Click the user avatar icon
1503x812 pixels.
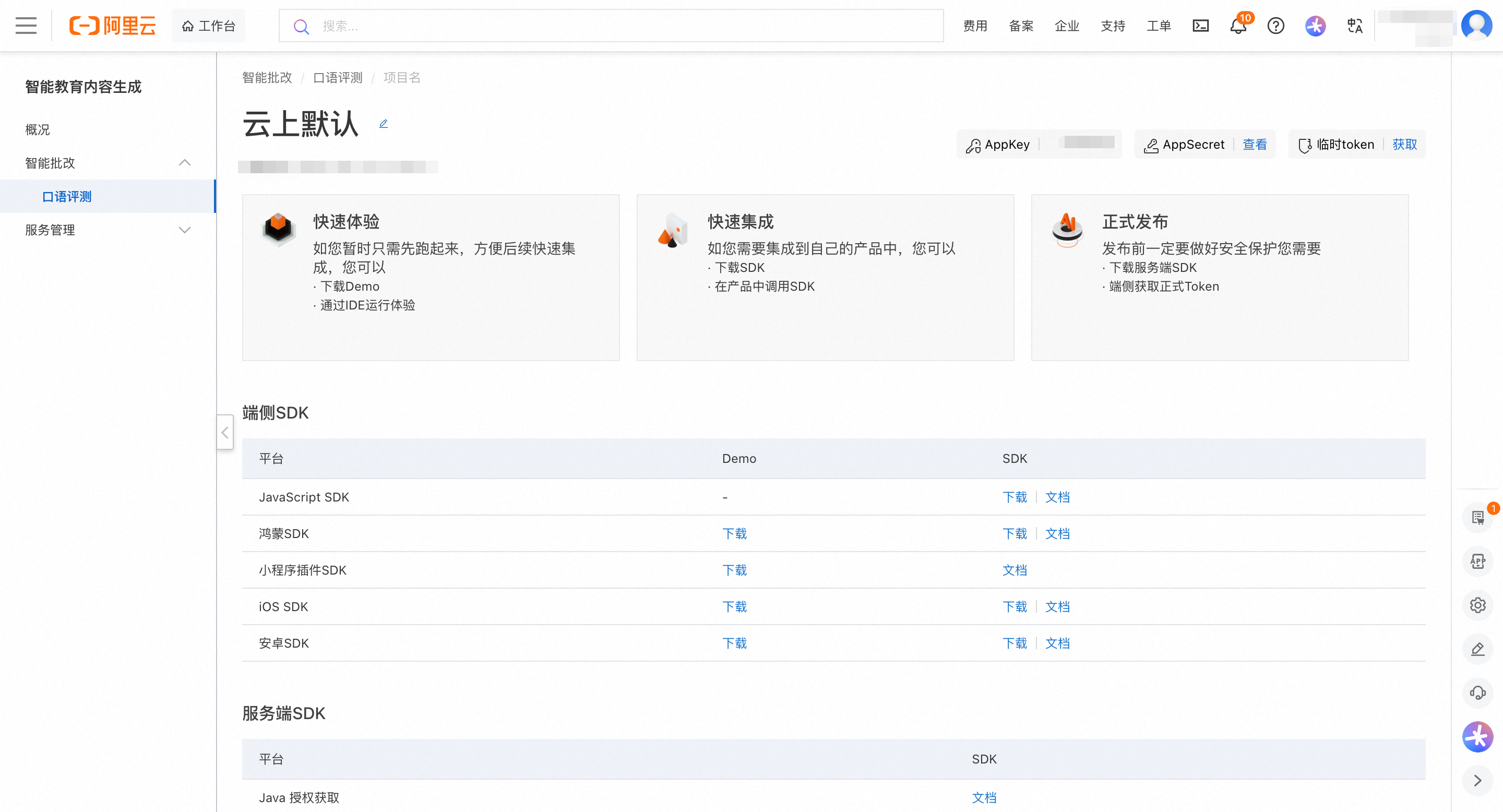1476,26
